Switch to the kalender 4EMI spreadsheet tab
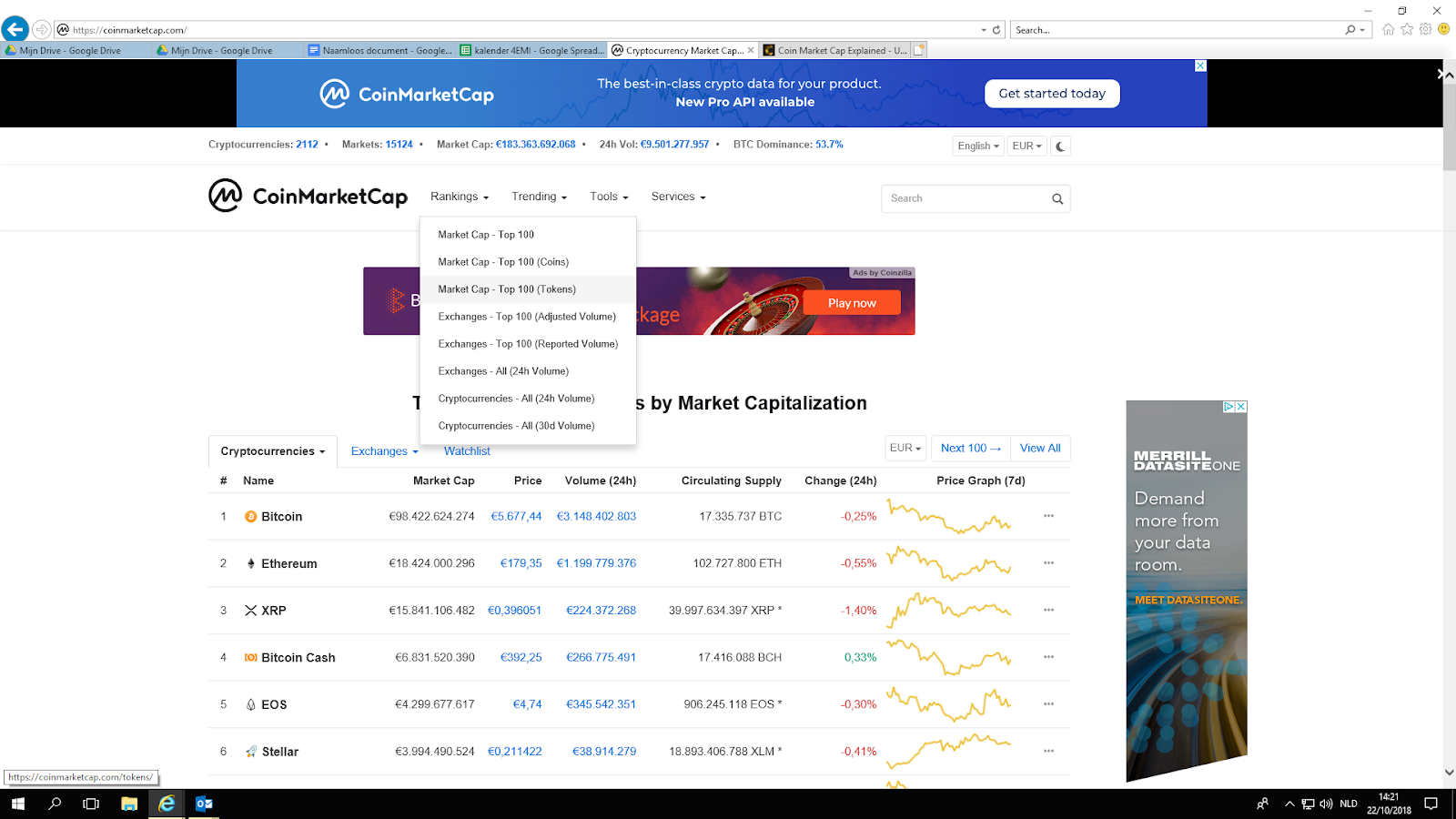Viewport: 1456px width, 819px height. pos(531,50)
